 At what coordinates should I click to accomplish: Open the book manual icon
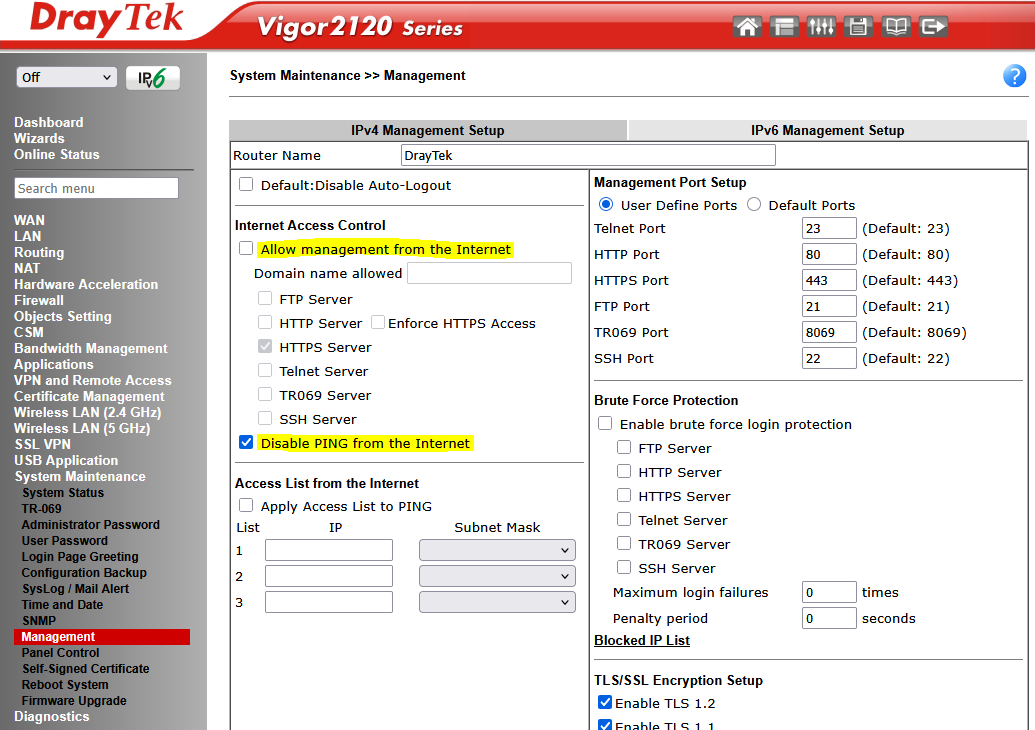[896, 26]
